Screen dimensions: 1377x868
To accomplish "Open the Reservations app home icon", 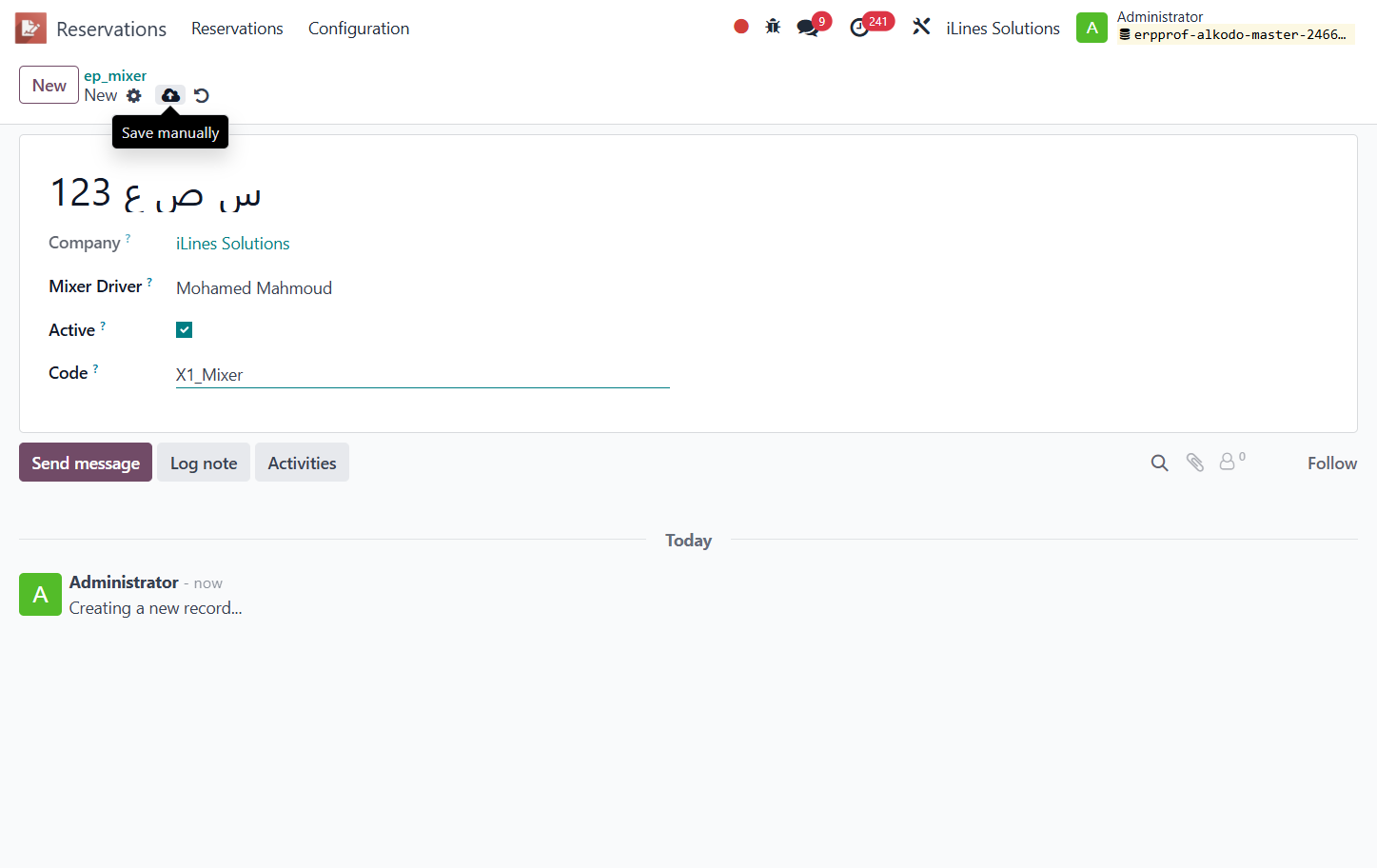I will (30, 29).
